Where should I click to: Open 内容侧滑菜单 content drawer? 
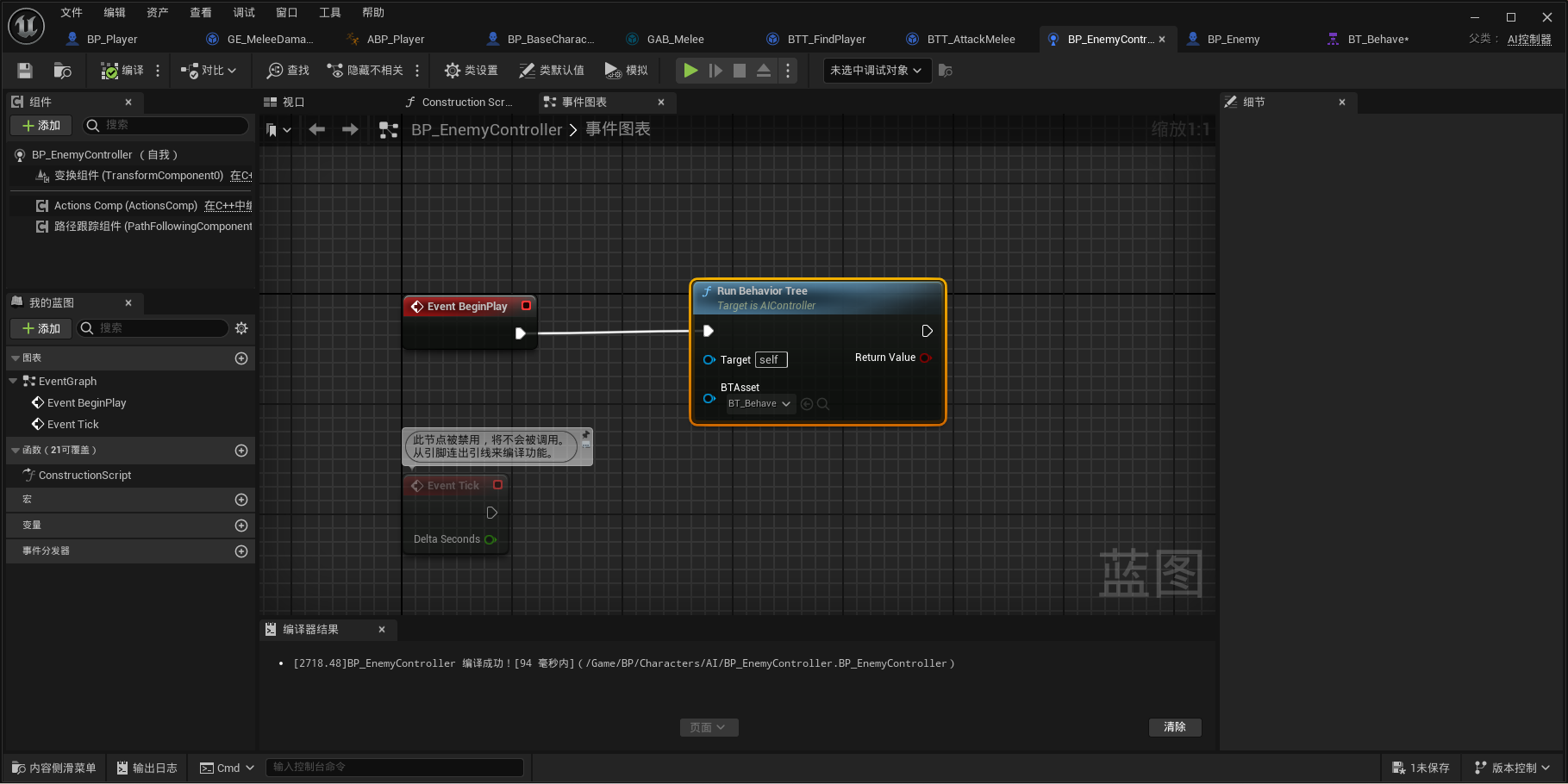coord(53,768)
